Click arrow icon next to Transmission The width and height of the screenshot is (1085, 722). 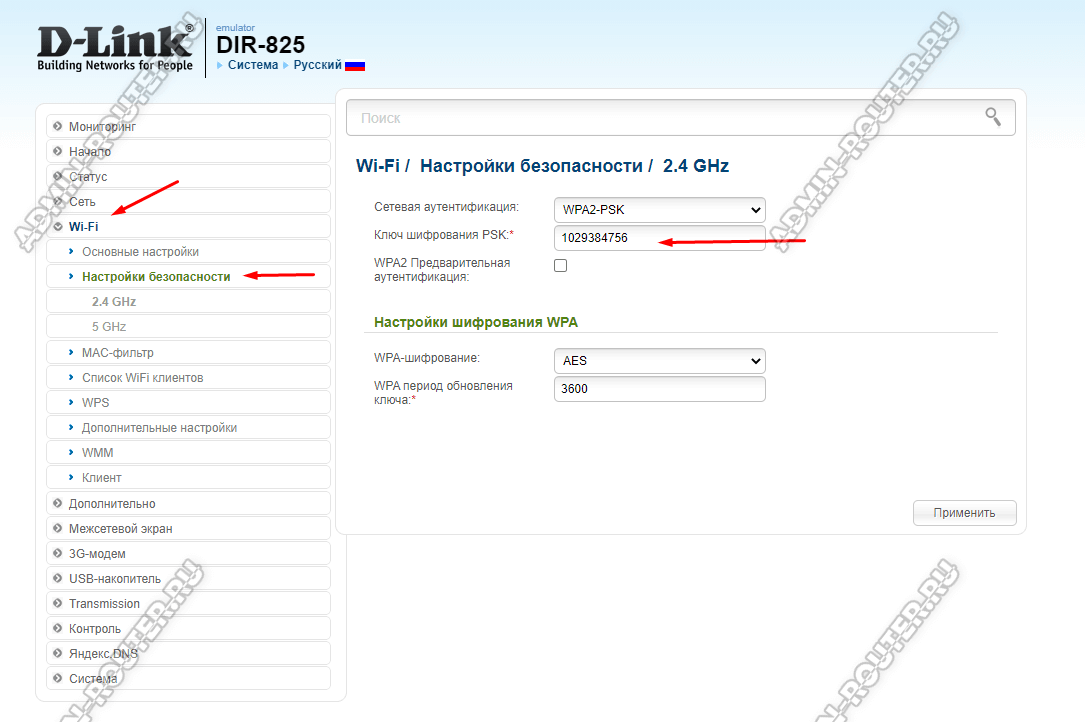tap(58, 603)
